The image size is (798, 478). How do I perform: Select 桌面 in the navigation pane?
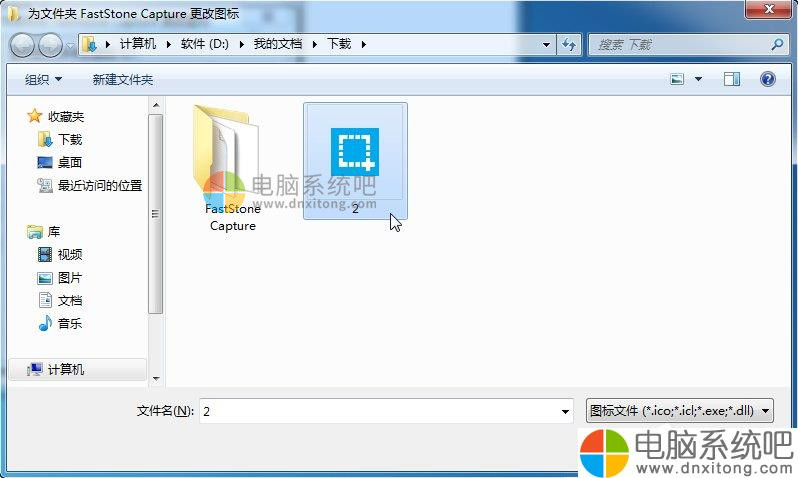point(70,162)
